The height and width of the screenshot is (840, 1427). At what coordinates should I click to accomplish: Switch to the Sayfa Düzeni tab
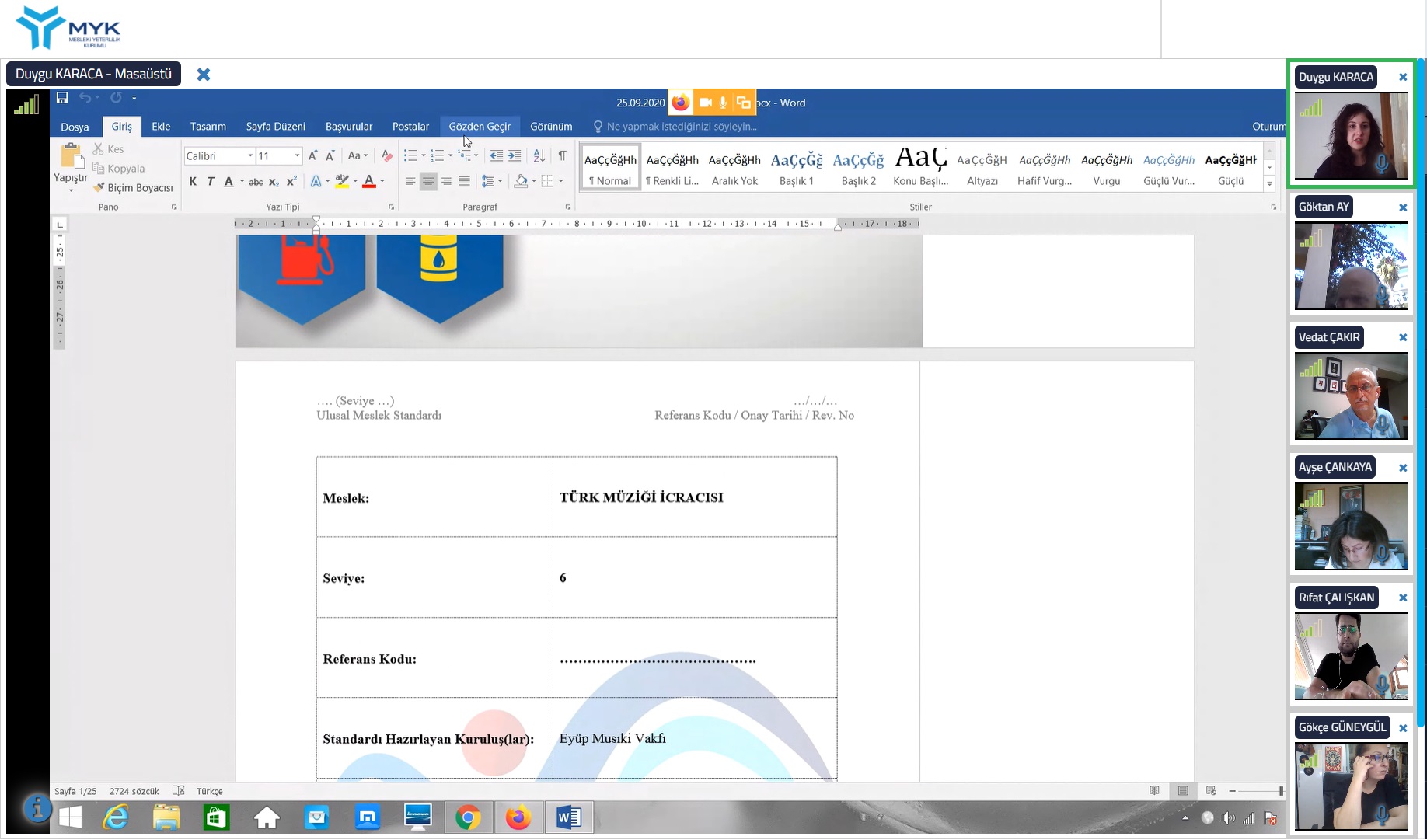pyautogui.click(x=275, y=127)
